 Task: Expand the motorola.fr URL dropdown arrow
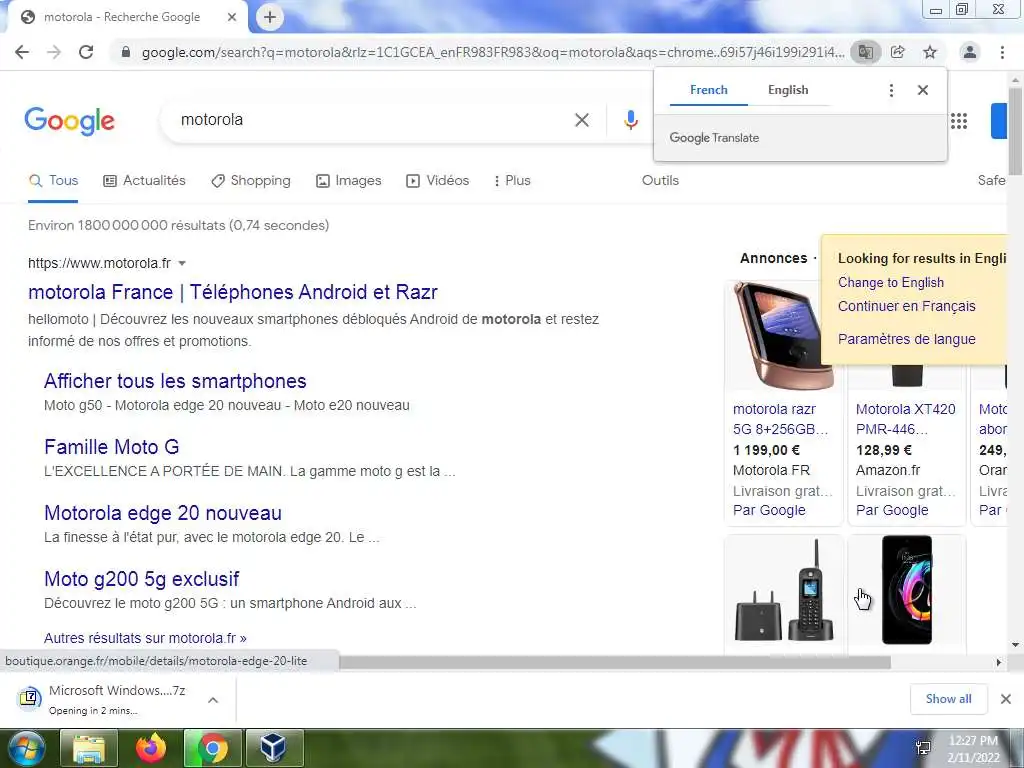182,263
